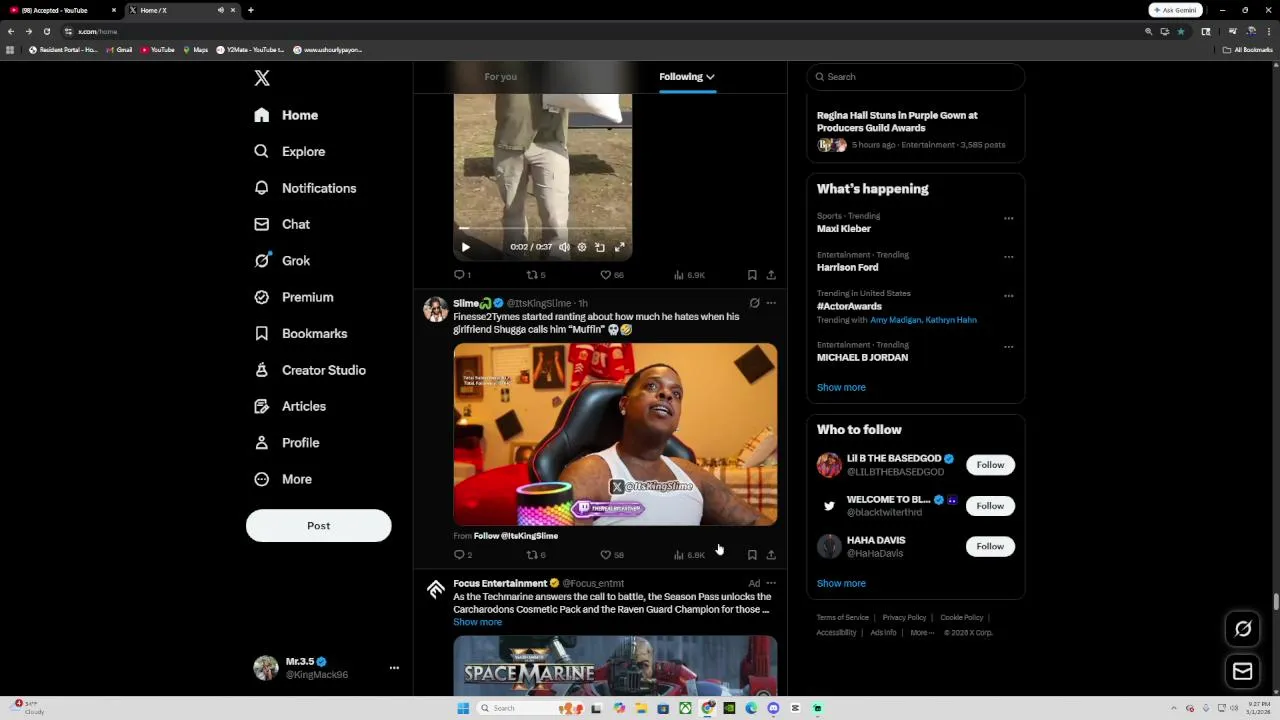Go to Notifications page
The height and width of the screenshot is (720, 1280).
point(305,188)
